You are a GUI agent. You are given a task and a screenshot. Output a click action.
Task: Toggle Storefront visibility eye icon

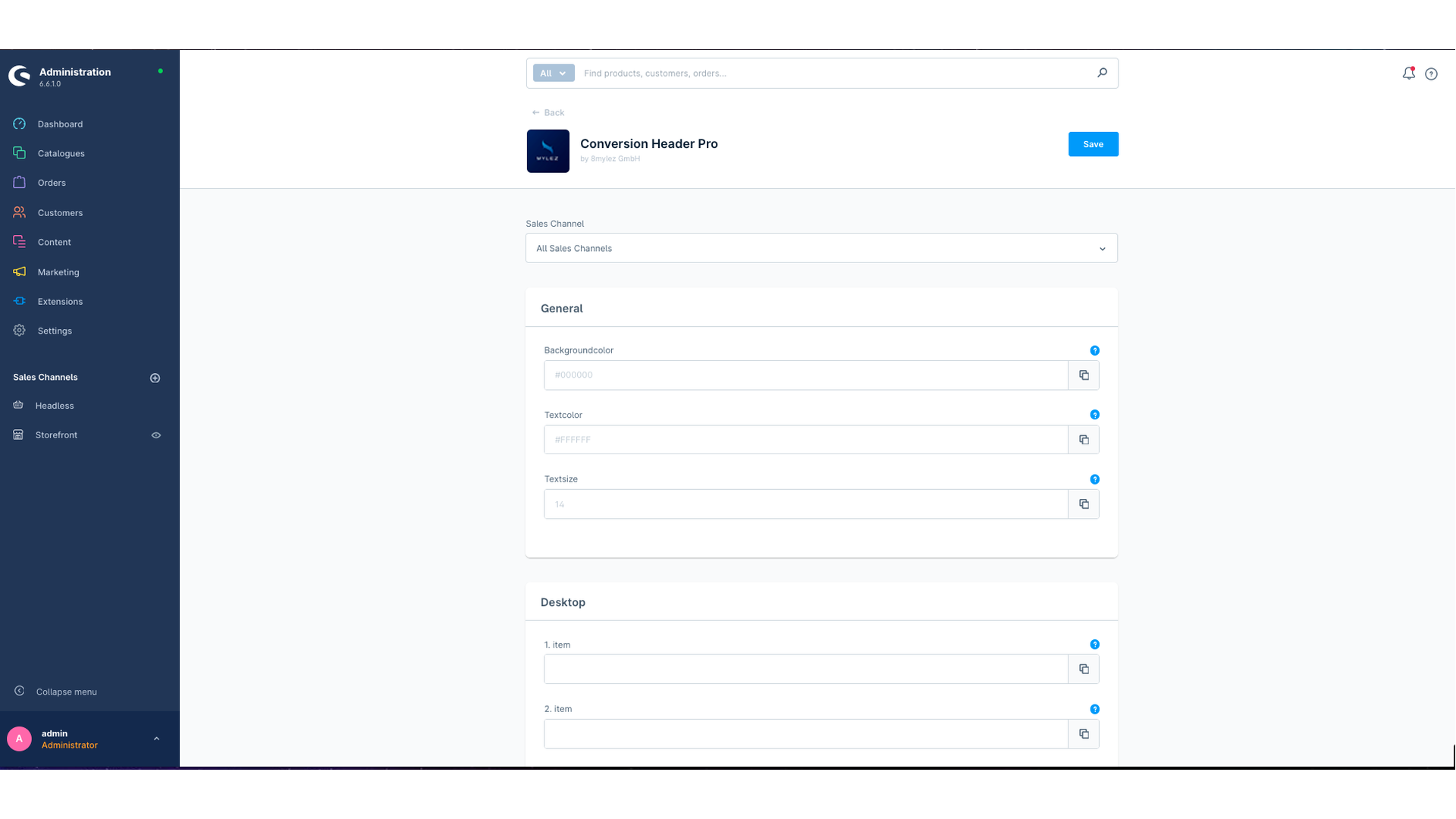coord(156,435)
